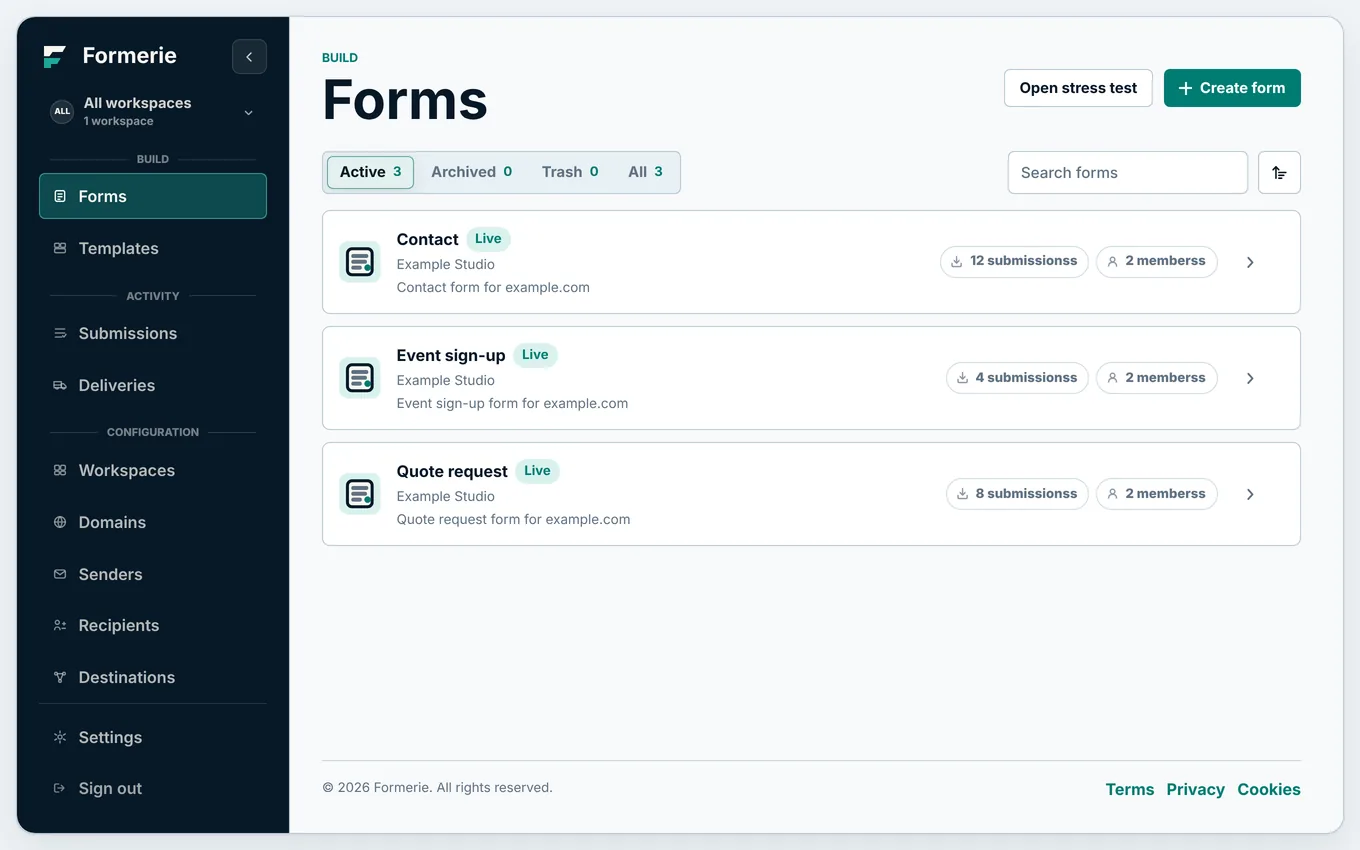The image size is (1360, 850).
Task: Click the Submissions icon in sidebar
Action: click(60, 333)
